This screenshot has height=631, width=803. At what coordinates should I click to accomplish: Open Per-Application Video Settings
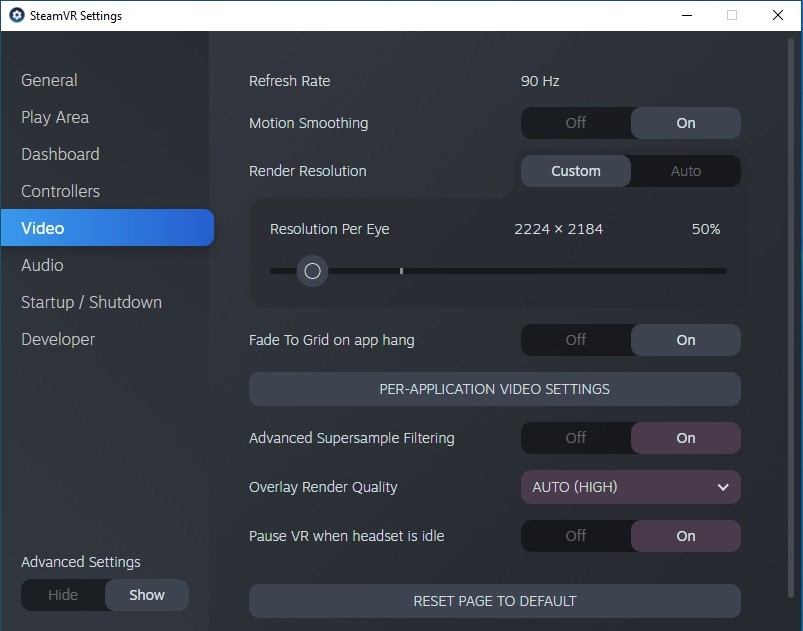pyautogui.click(x=495, y=389)
